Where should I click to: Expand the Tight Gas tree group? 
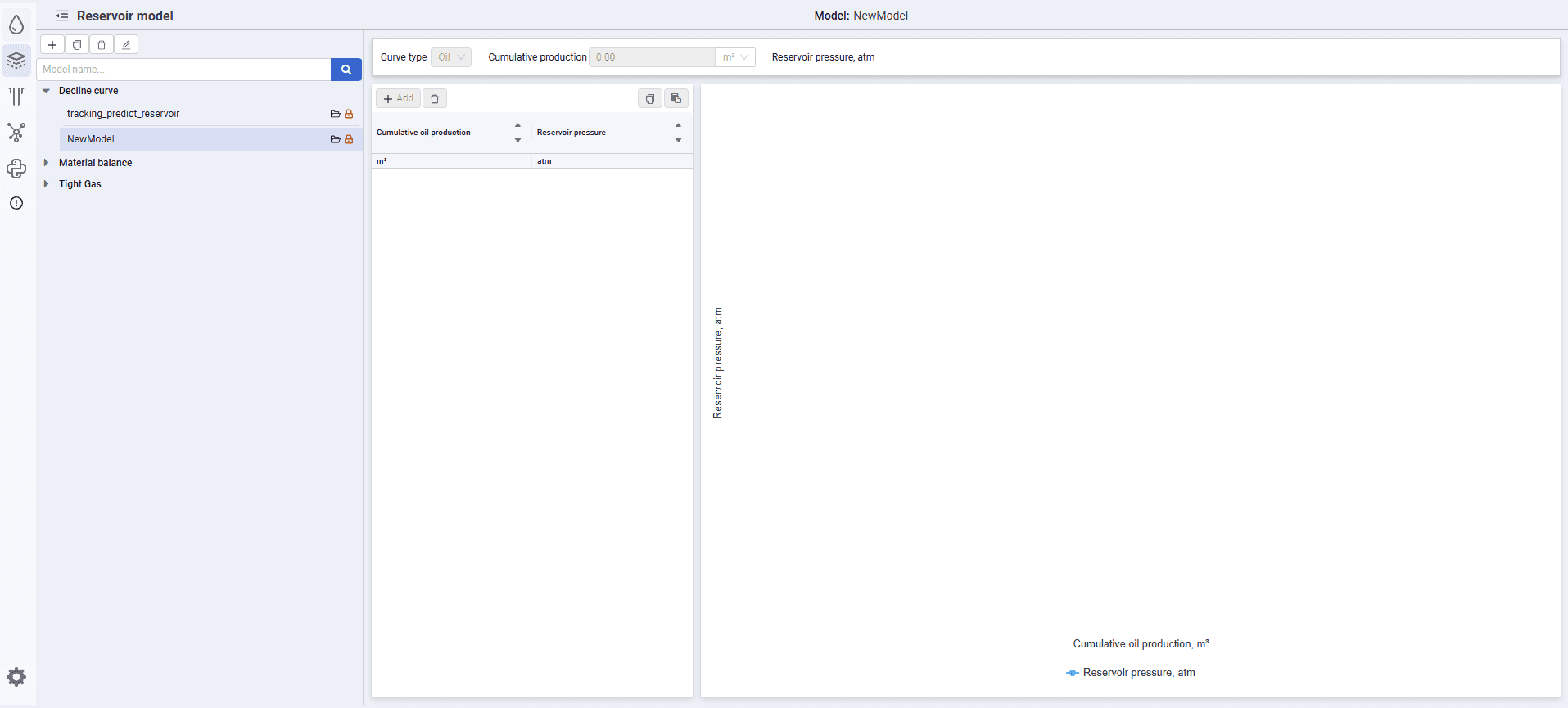[x=47, y=184]
